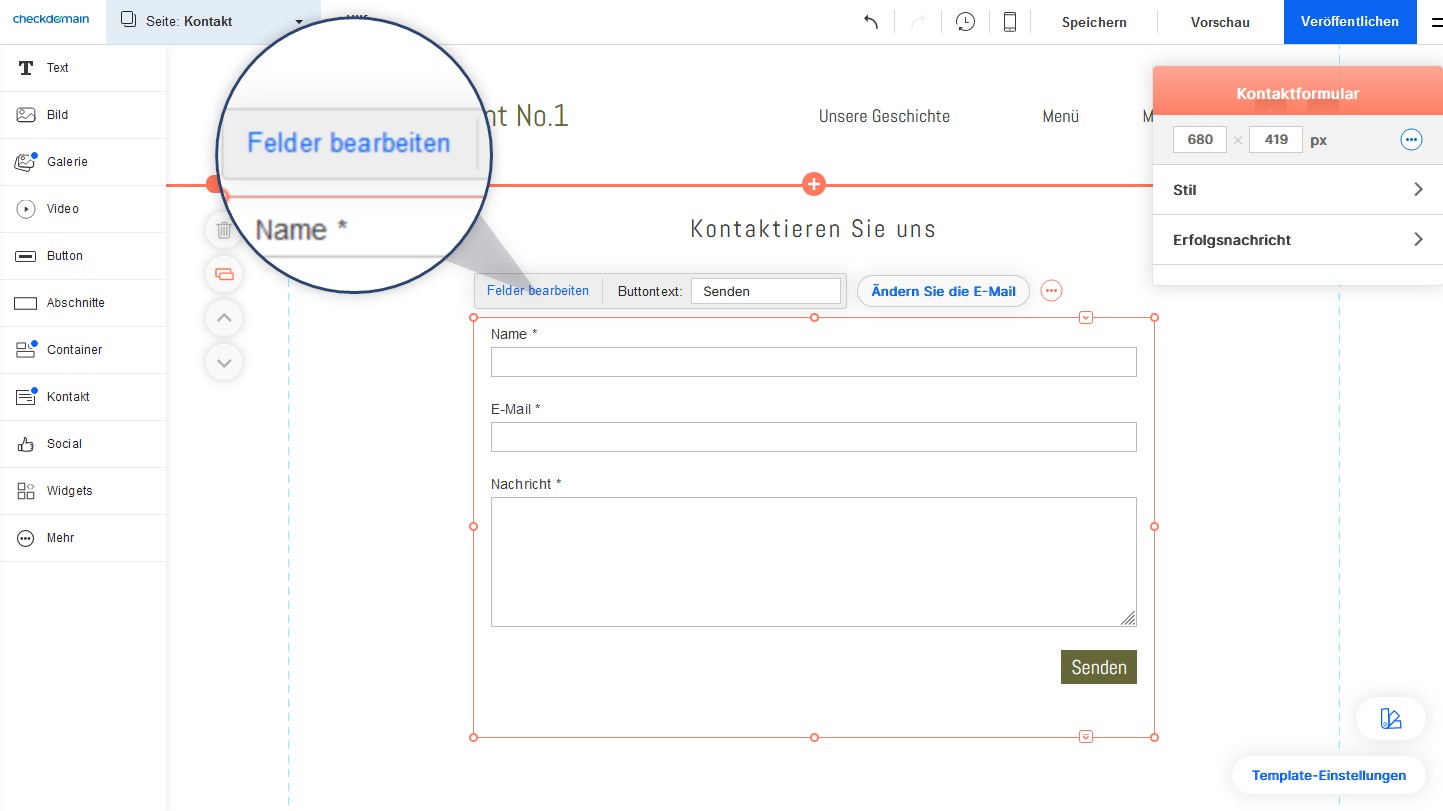The height and width of the screenshot is (811, 1443).
Task: Click Ändern Sie die E-Mail button
Action: tap(943, 291)
